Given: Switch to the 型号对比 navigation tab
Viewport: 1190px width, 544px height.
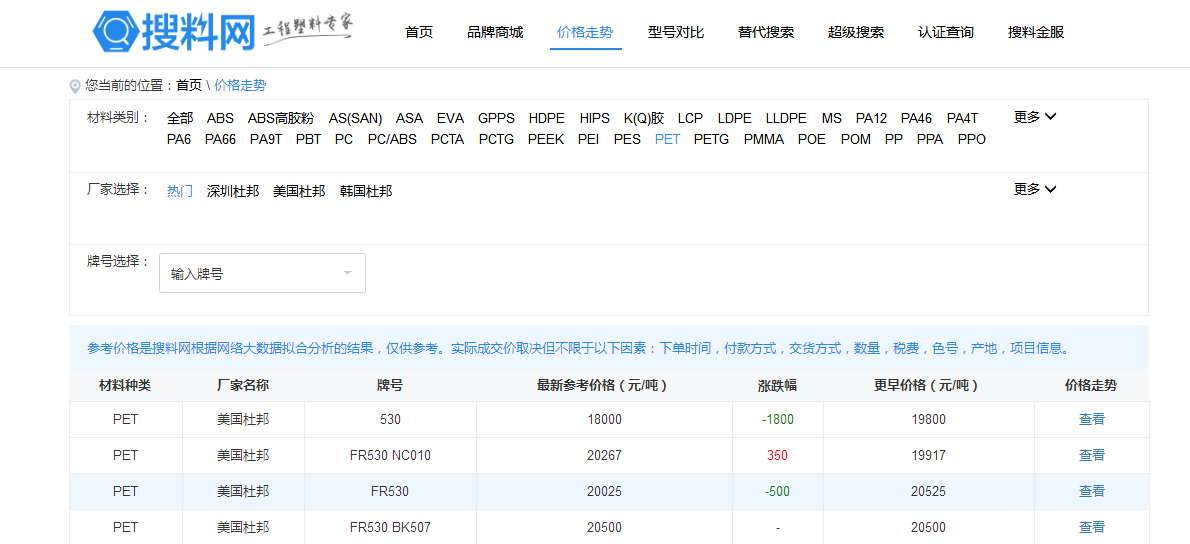Looking at the screenshot, I should (676, 32).
